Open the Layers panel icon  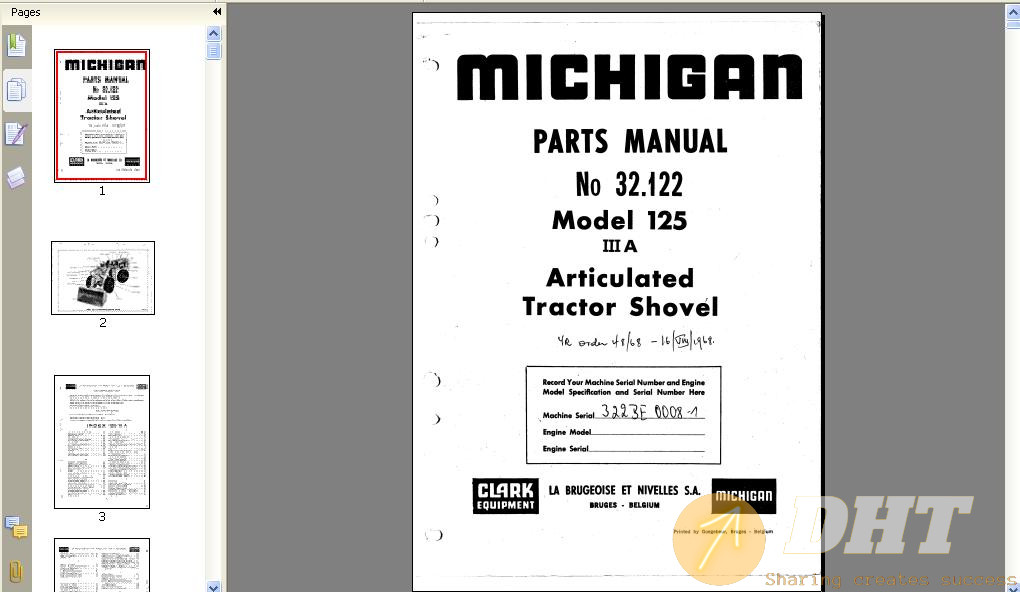16,177
